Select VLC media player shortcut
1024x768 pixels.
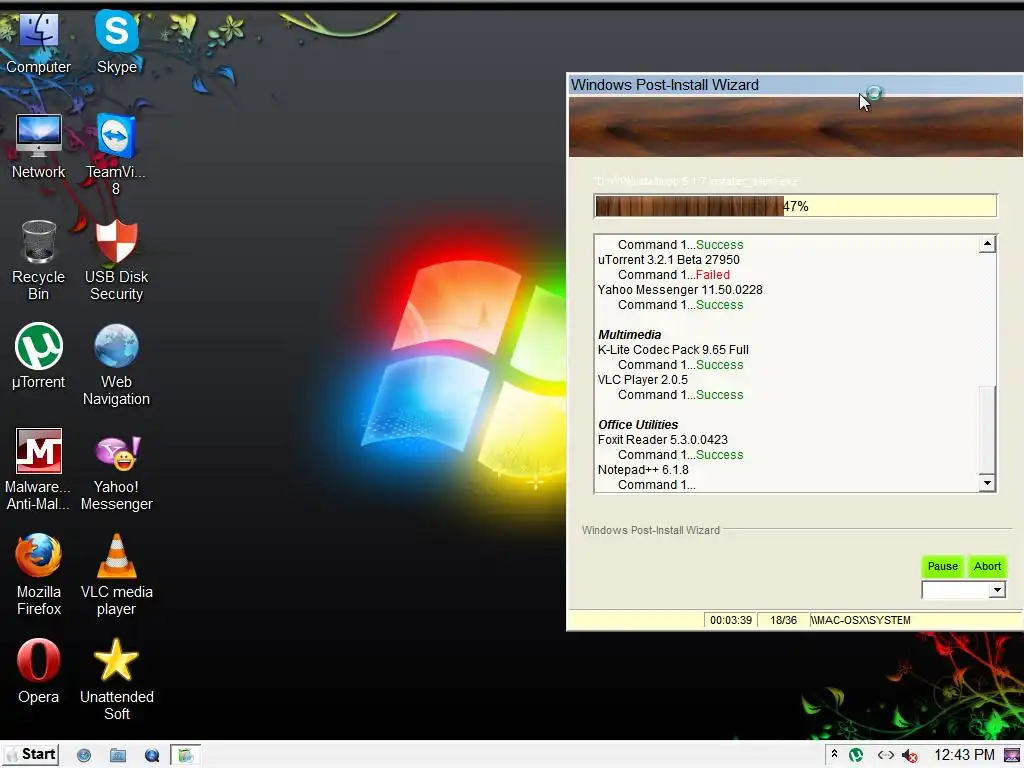[x=116, y=575]
